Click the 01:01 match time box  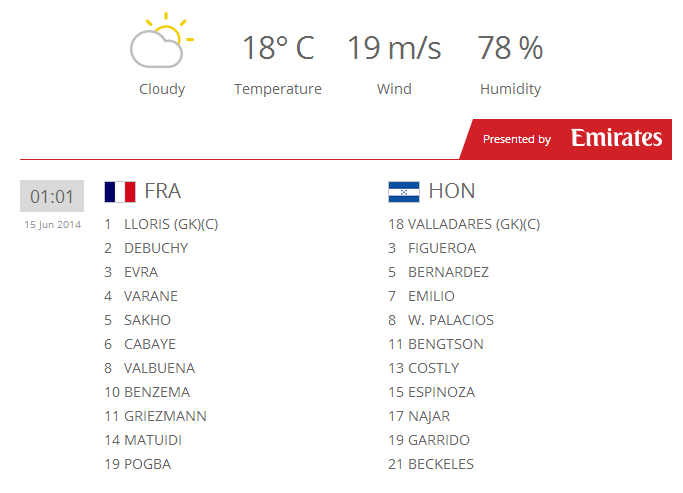52,196
